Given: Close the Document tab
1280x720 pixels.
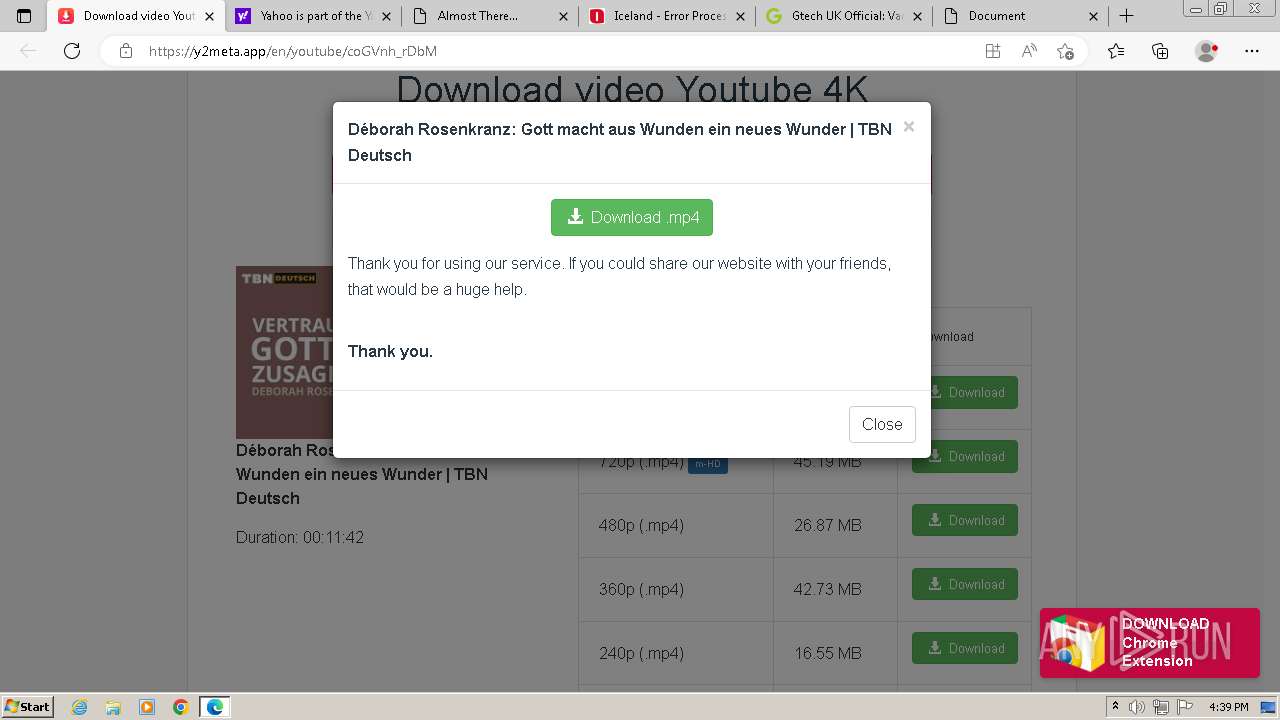Looking at the screenshot, I should coord(1093,16).
